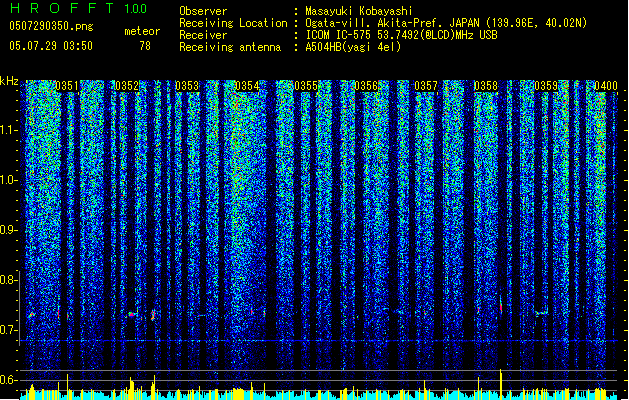This screenshot has width=629, height=400.
Task: Click the 0.7 frequency axis label
Action: click(x=8, y=330)
